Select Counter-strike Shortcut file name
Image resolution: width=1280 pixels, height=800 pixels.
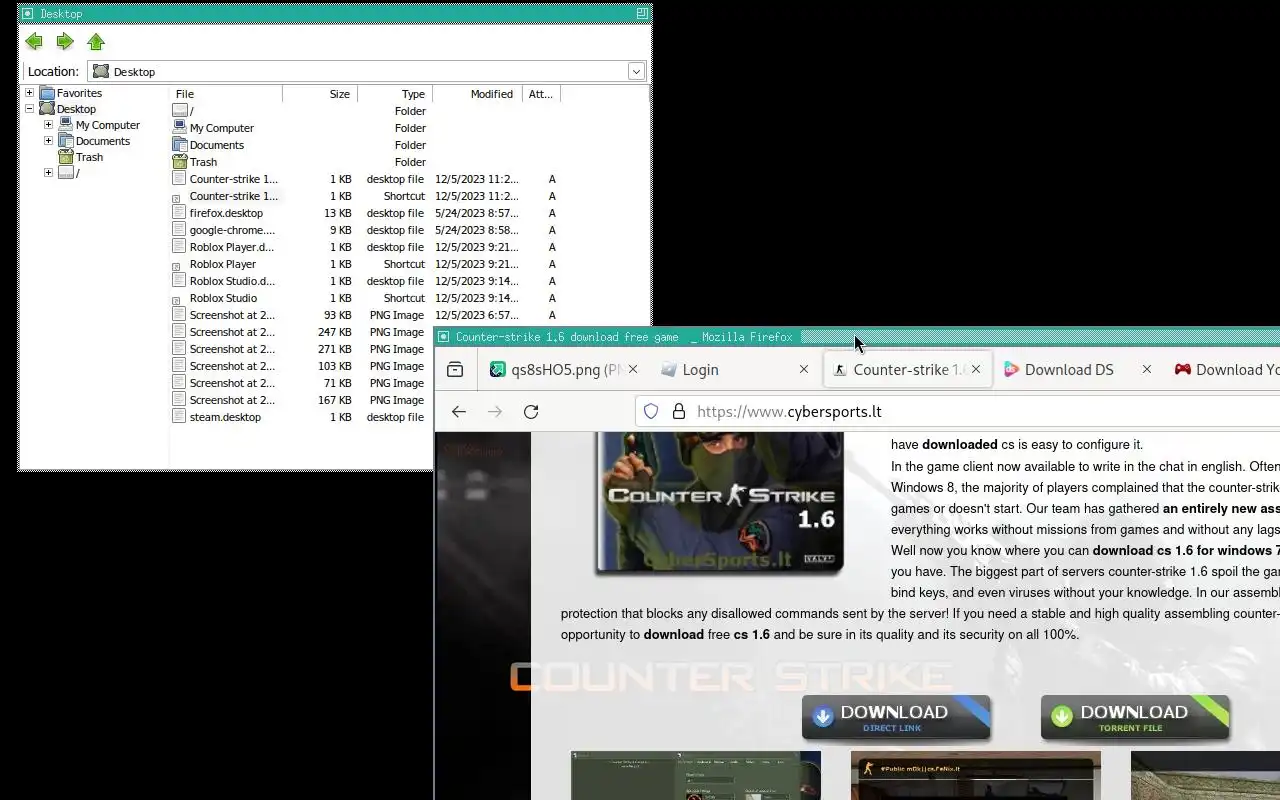click(x=234, y=196)
